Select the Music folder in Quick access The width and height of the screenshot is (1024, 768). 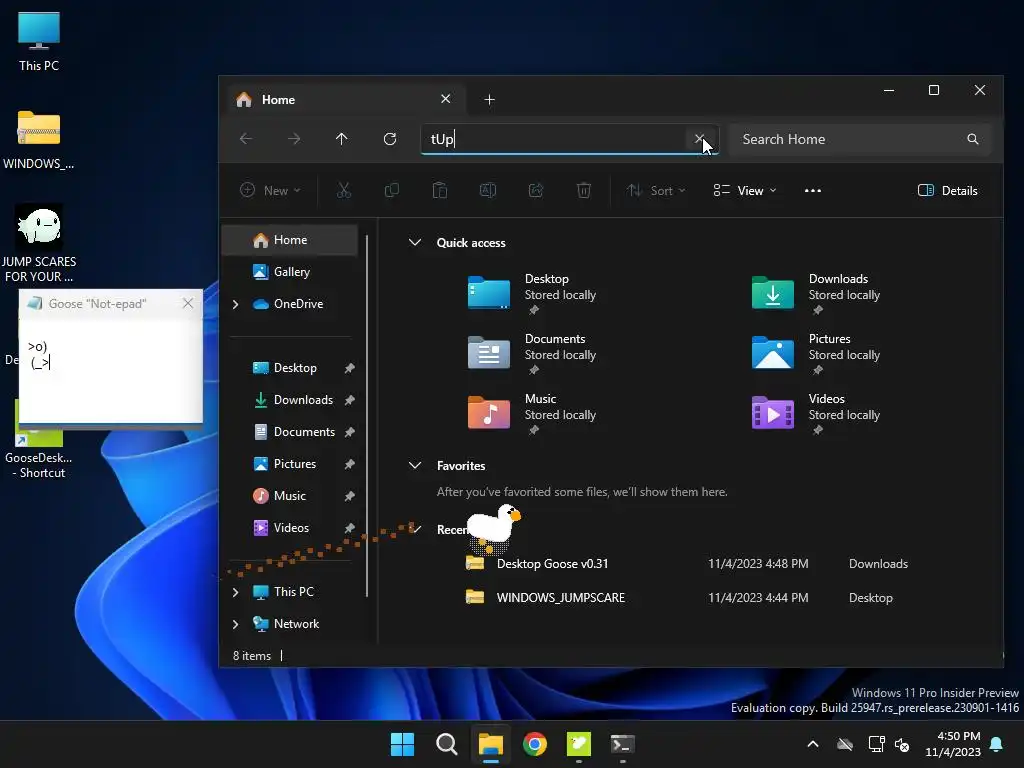pos(532,413)
